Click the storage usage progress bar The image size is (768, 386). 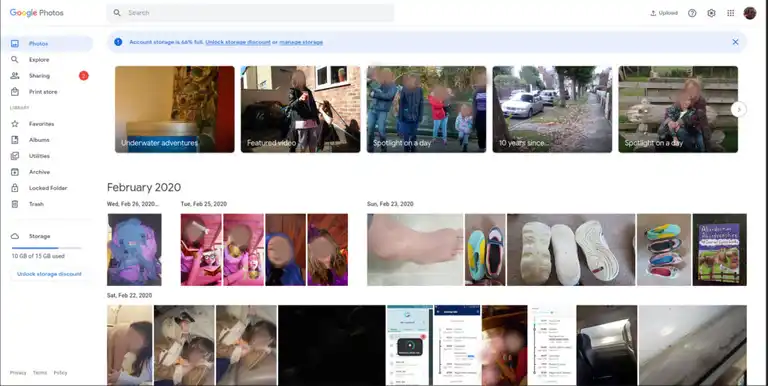pyautogui.click(x=46, y=248)
